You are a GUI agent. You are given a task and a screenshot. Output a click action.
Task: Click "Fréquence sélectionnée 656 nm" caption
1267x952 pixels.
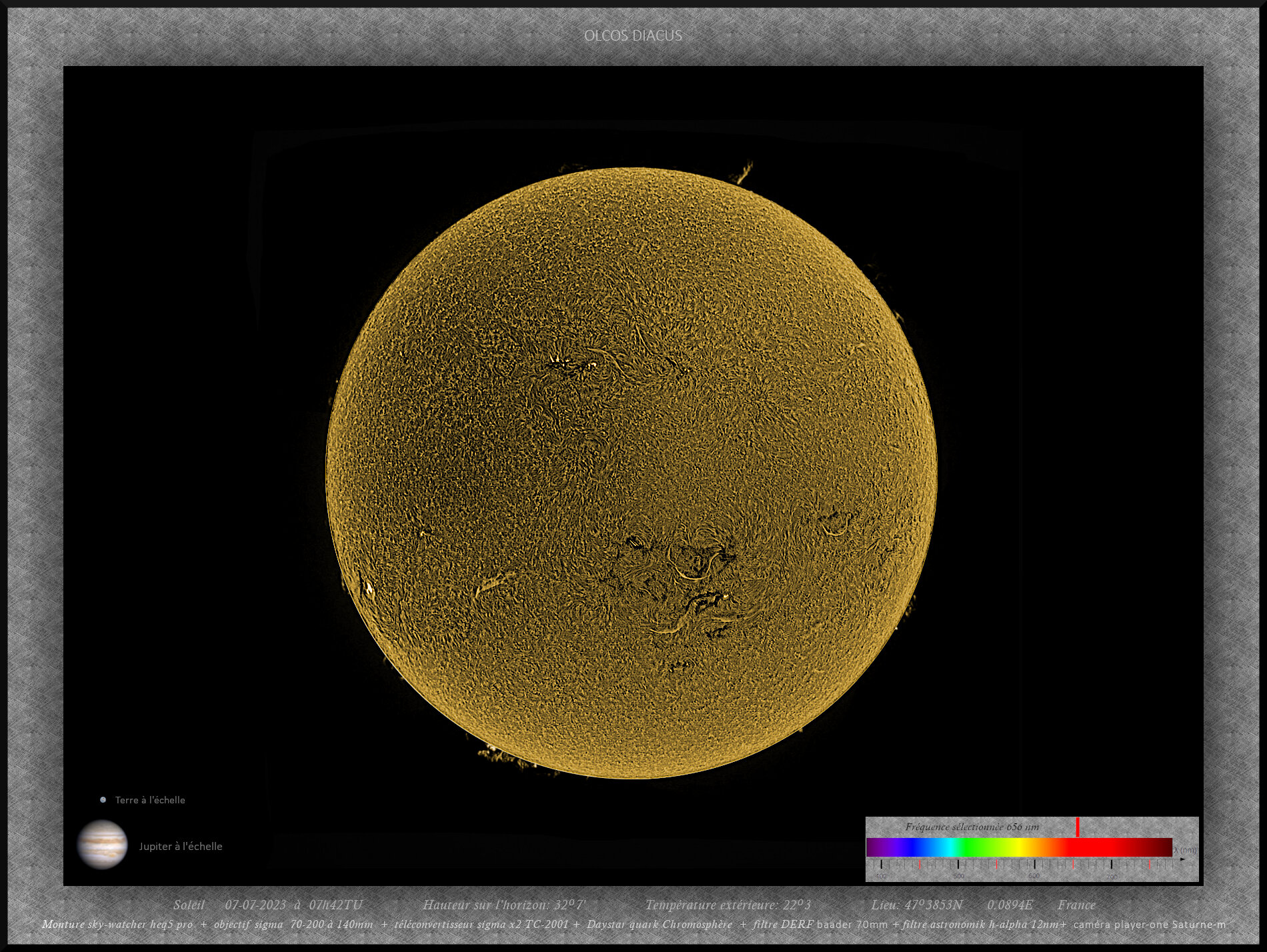pyautogui.click(x=972, y=827)
